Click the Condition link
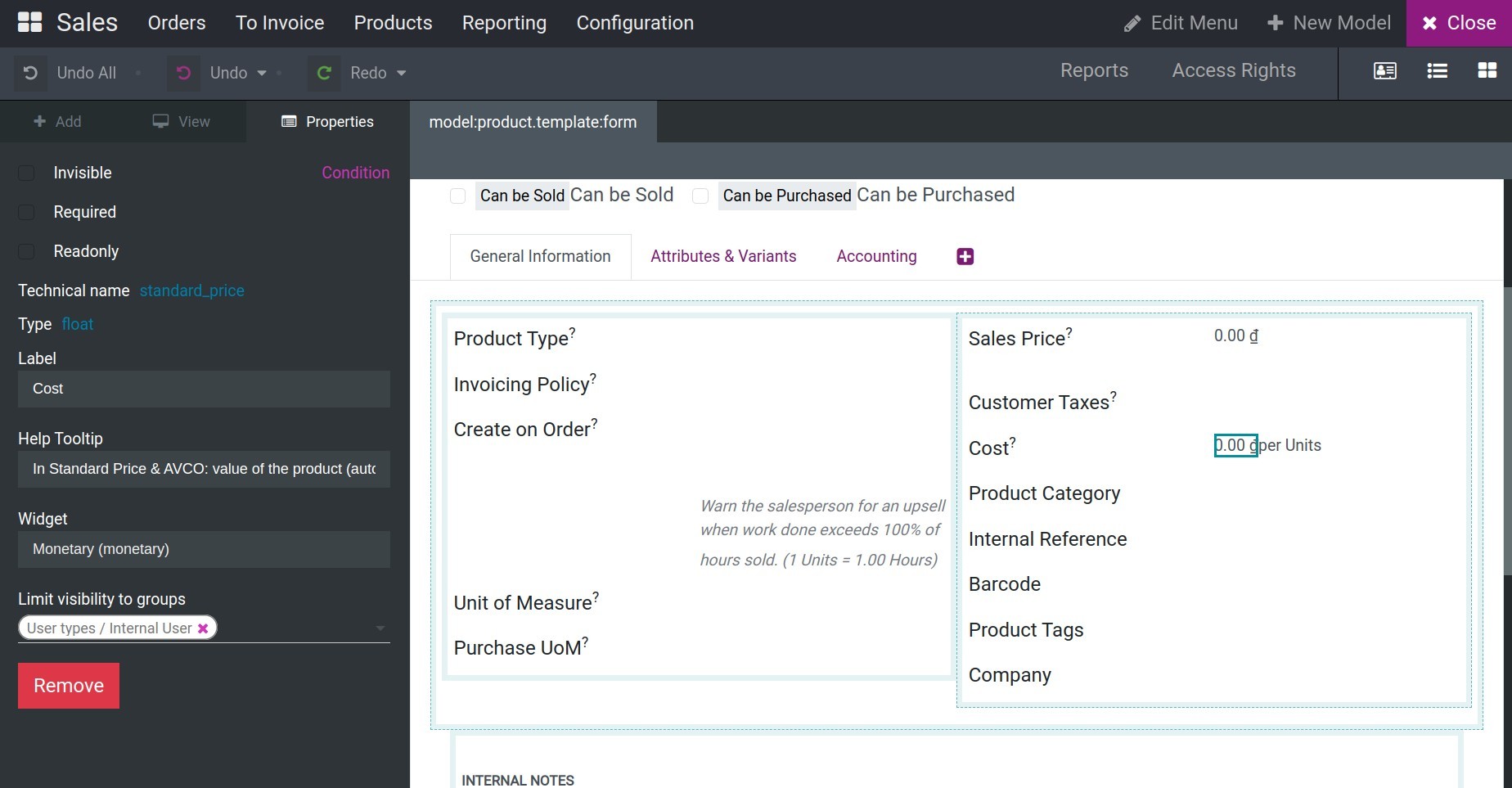The width and height of the screenshot is (1512, 788). (x=355, y=173)
